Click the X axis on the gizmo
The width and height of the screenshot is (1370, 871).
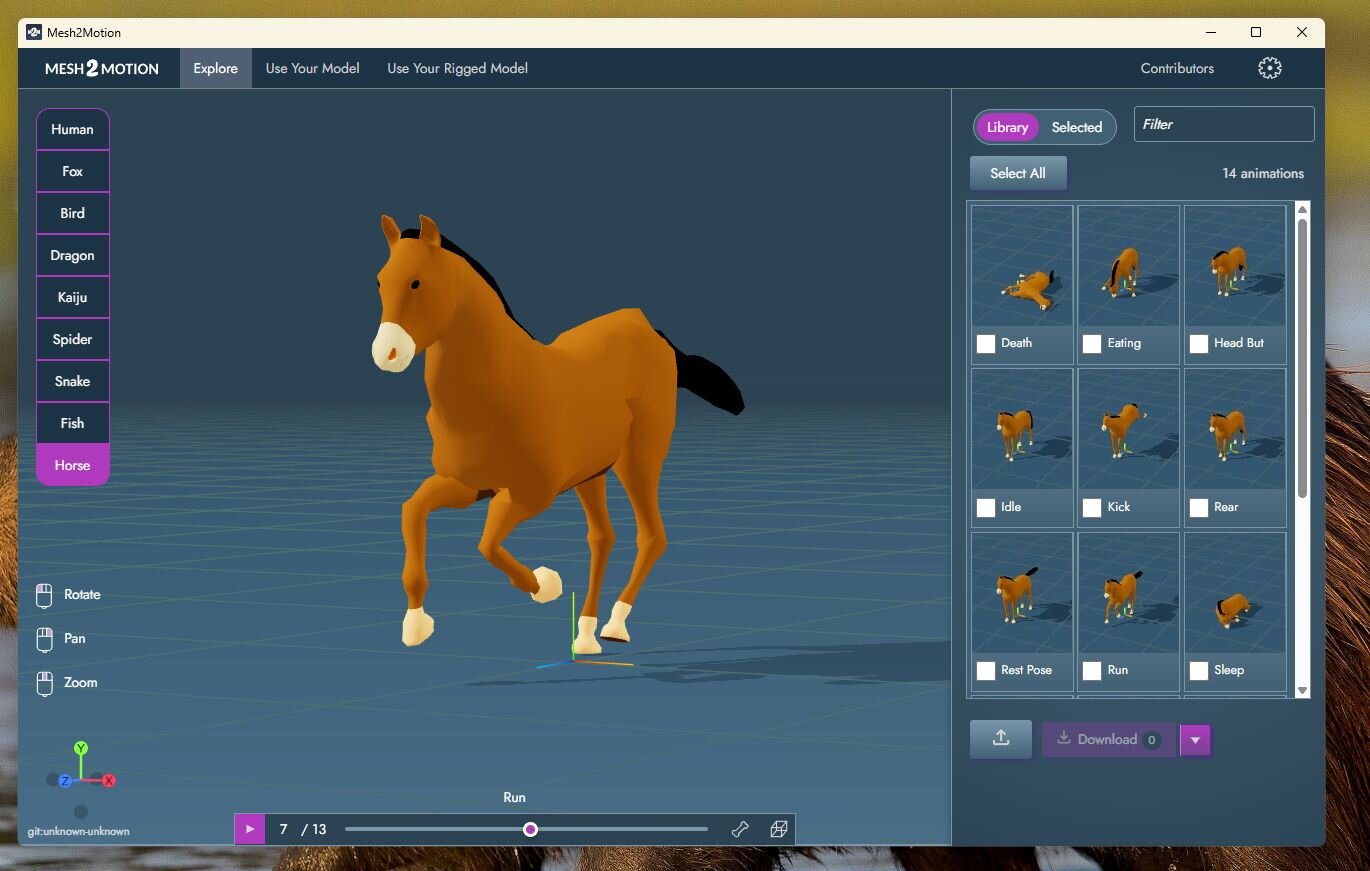[x=109, y=780]
